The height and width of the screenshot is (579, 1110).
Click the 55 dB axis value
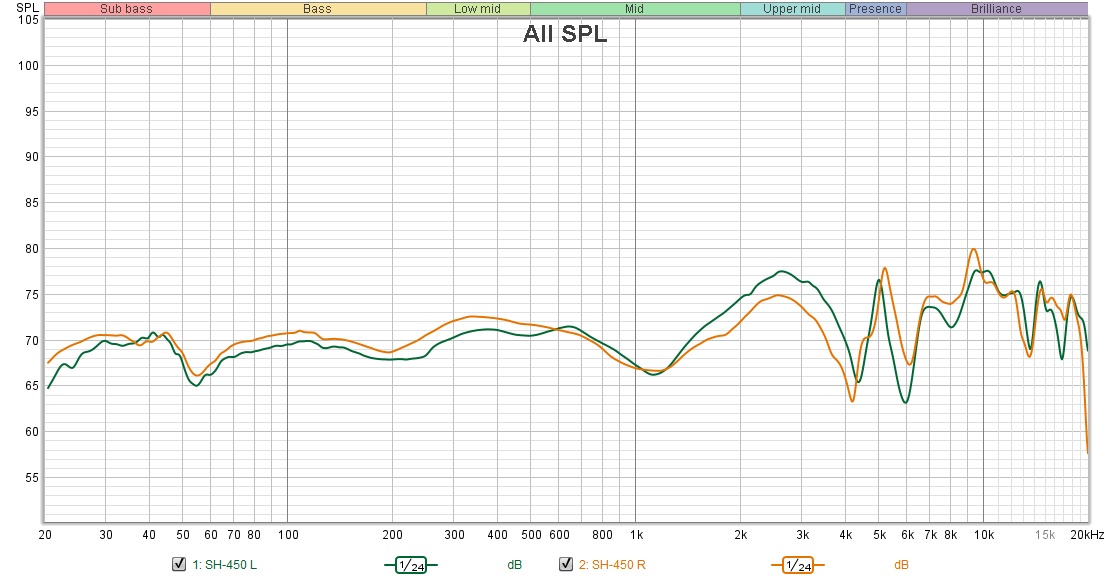pos(32,478)
